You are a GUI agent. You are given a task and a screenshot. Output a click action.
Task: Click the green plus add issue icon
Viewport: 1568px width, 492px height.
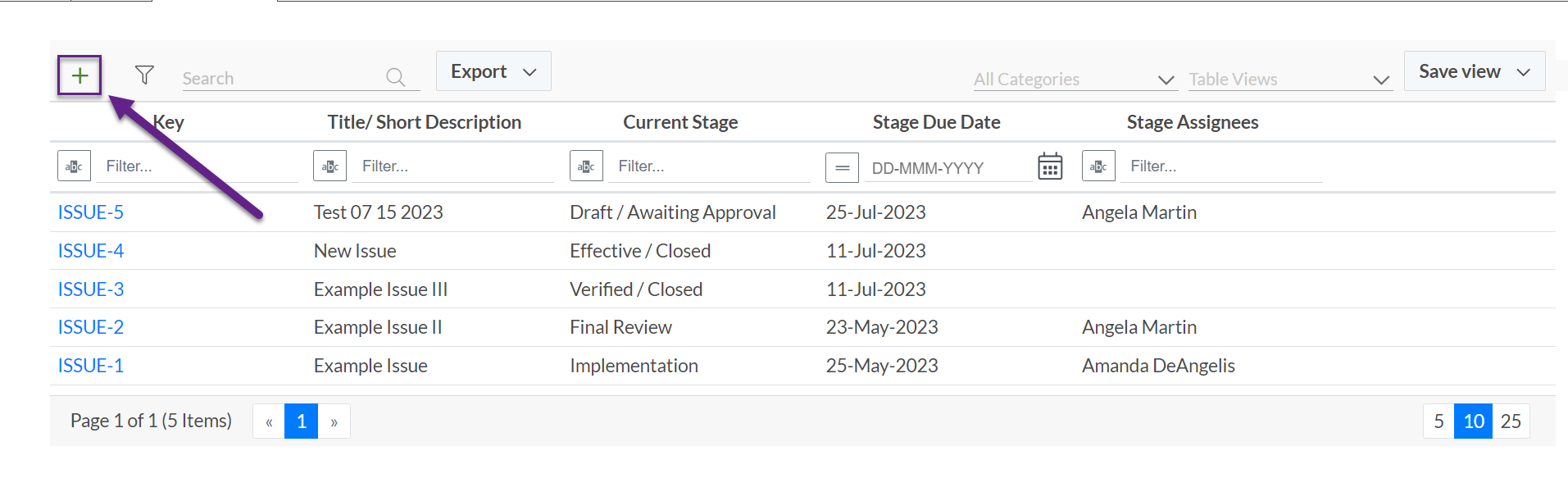point(80,75)
